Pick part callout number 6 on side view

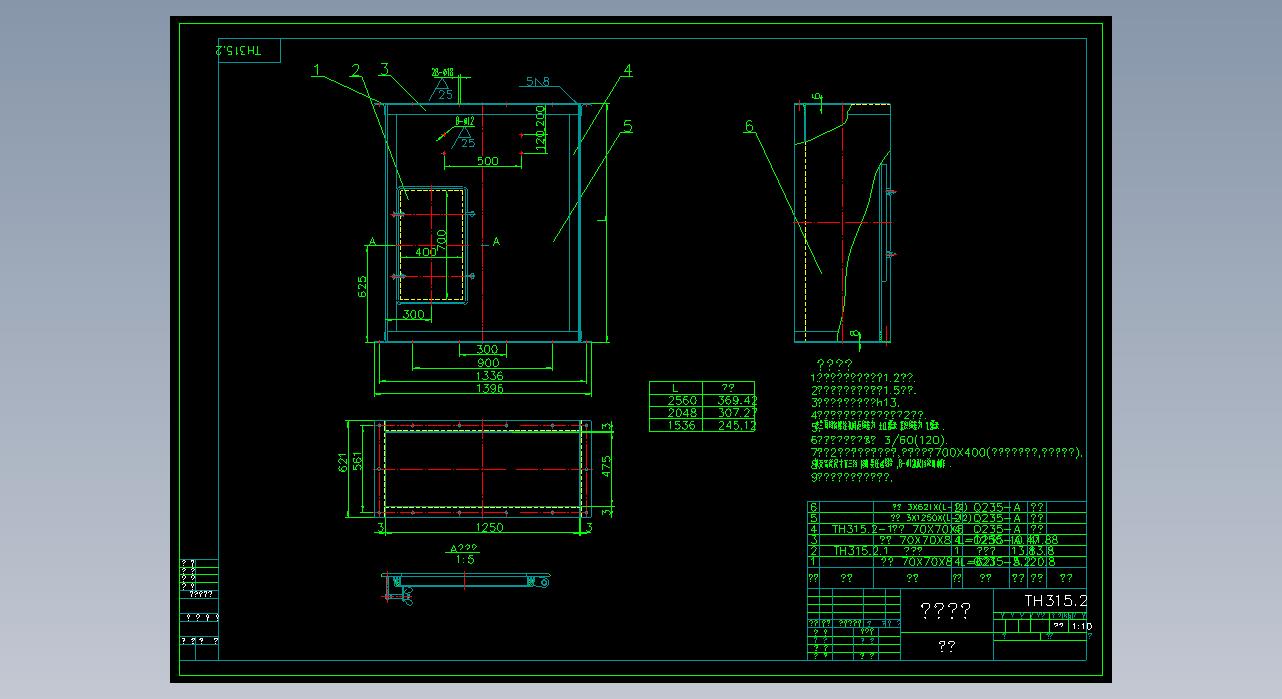pyautogui.click(x=749, y=126)
